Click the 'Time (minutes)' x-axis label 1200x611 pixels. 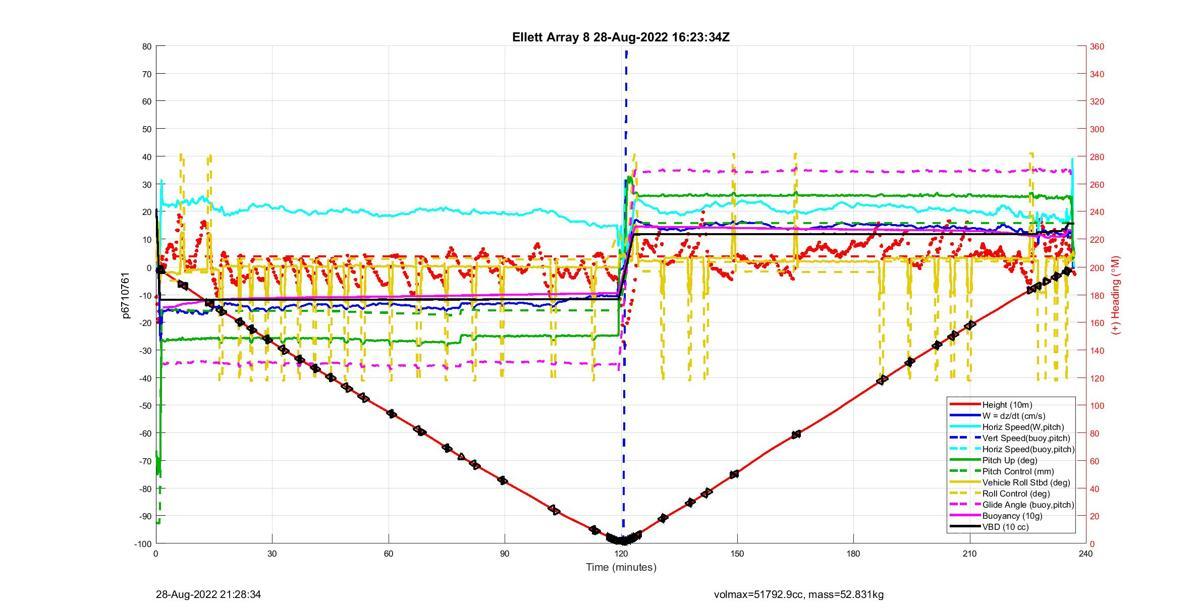(x=621, y=567)
